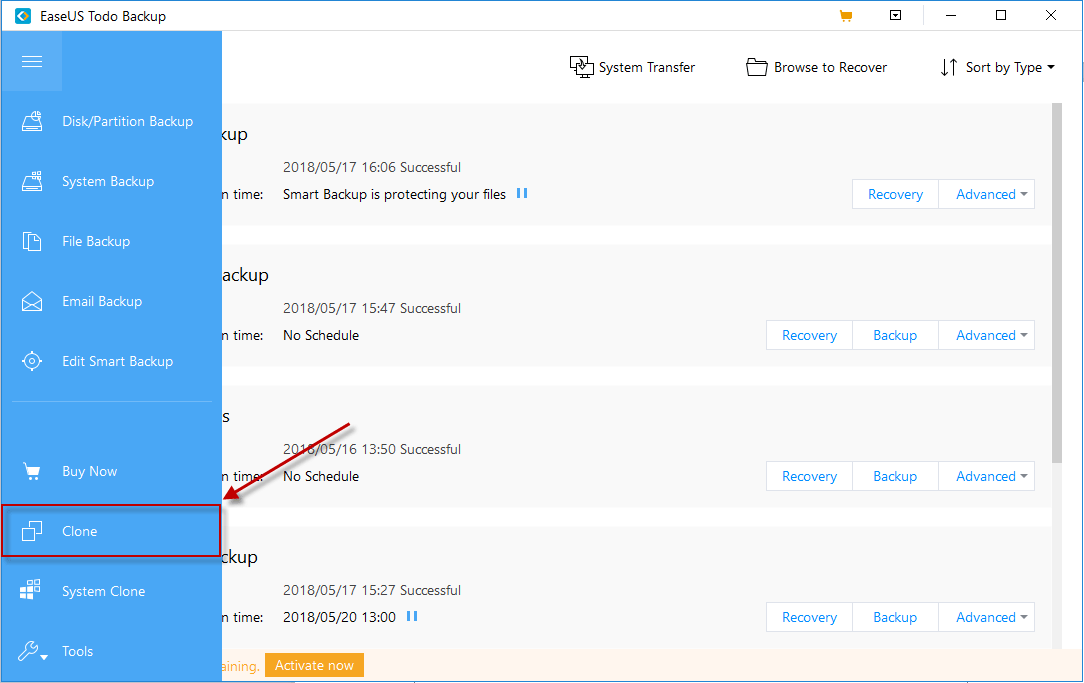This screenshot has width=1084, height=683.
Task: Click the '2018/05/16 13:50 Successful' status text
Action: pos(372,449)
